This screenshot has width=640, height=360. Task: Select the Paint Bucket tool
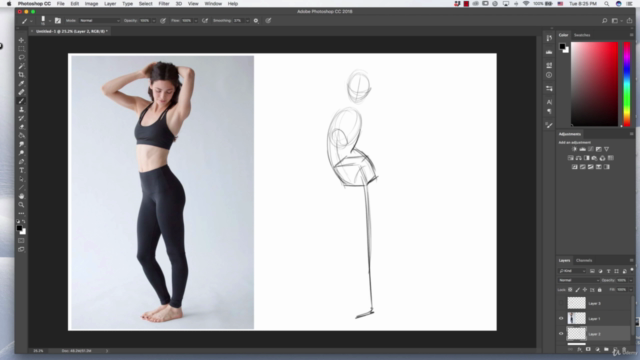click(x=21, y=136)
